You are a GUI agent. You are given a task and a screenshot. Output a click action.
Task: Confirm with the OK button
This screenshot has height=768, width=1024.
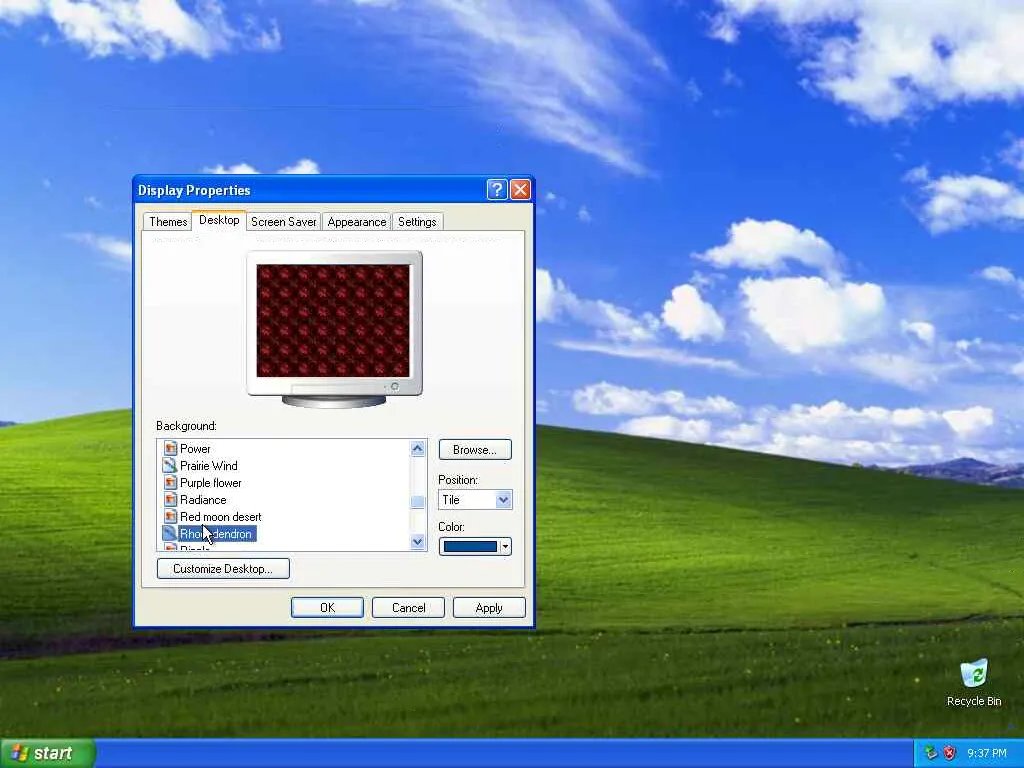coord(327,608)
